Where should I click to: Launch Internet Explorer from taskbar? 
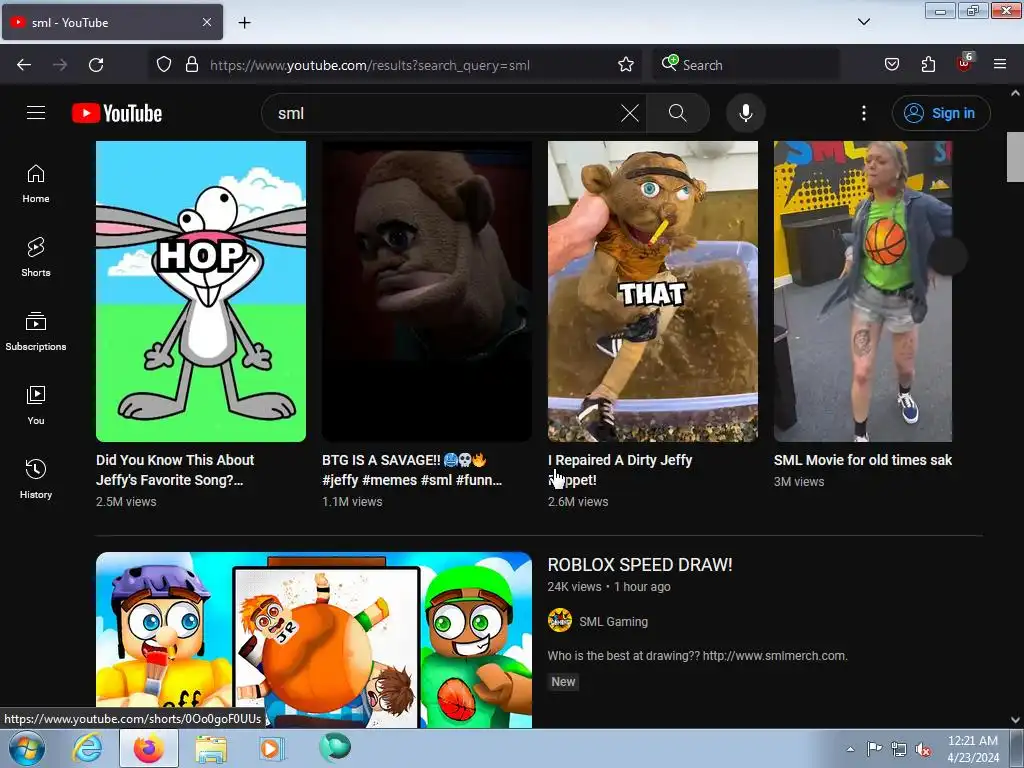point(87,748)
